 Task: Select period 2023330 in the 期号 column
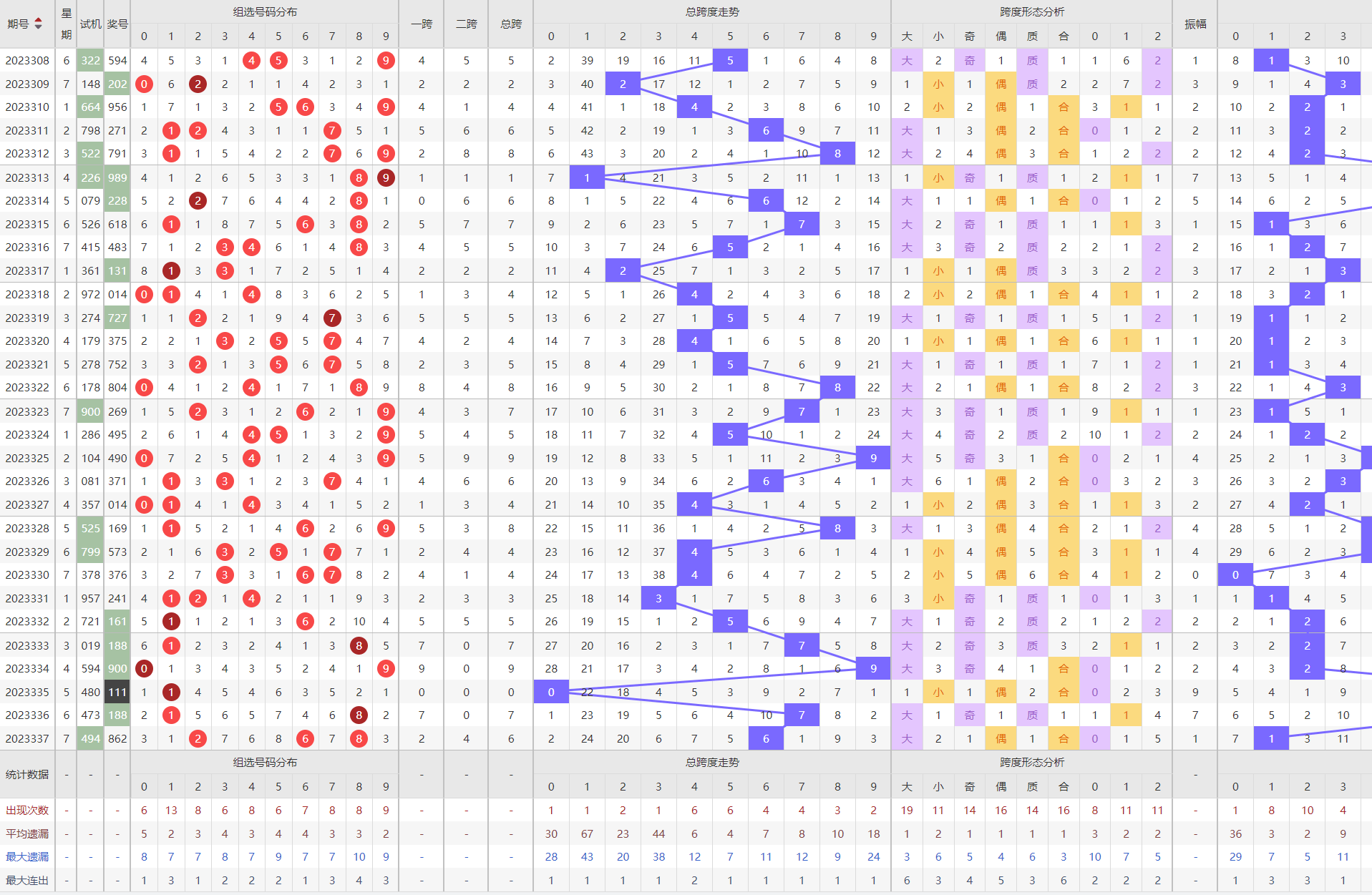(x=28, y=575)
